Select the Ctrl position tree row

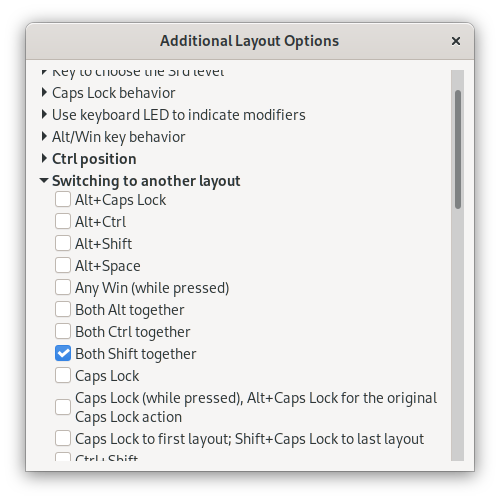click(x=244, y=159)
